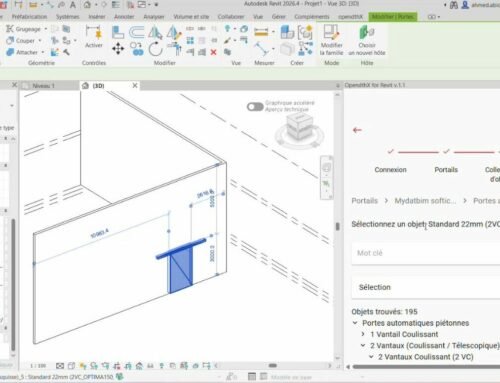The image size is (500, 383).
Task: Open the Array tool
Action: coord(190,41)
